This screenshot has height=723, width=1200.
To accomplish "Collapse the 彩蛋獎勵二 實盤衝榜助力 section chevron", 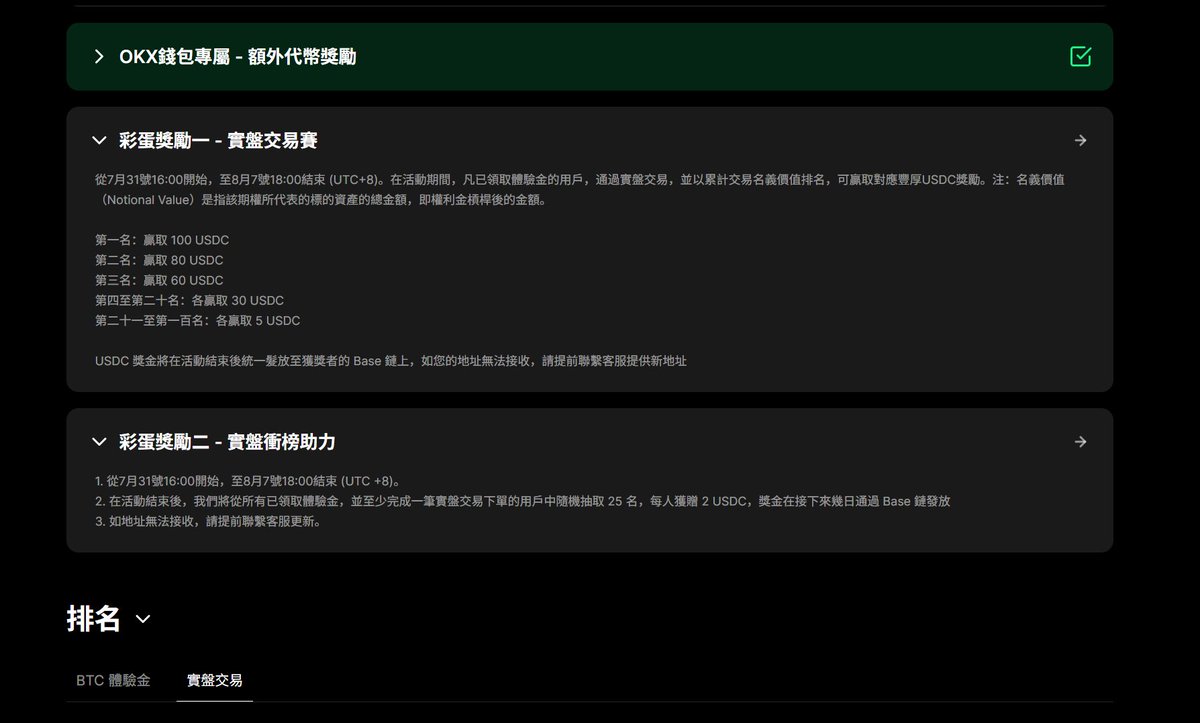I will click(x=98, y=442).
